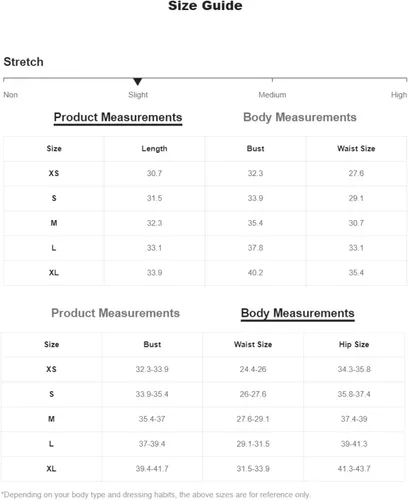Click the Slight stretch label

(x=138, y=95)
